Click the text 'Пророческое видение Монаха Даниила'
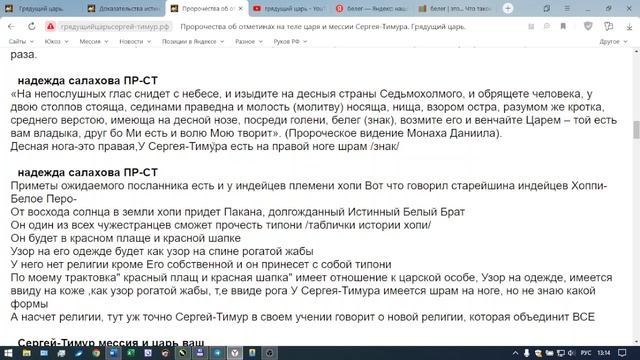This screenshot has height=360, width=640. (x=392, y=133)
